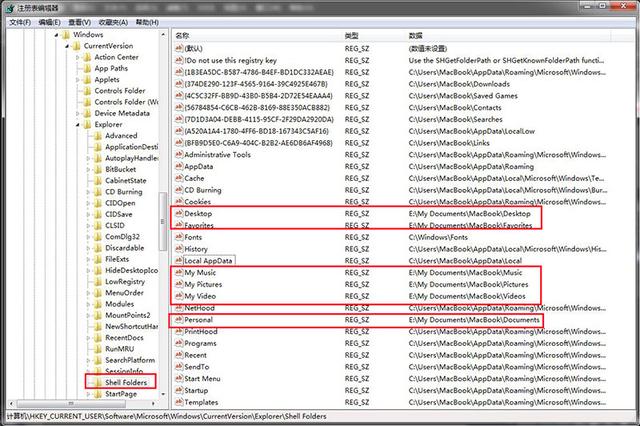Click the tree pane horizontal scrollbar right arrow
This screenshot has height=426, width=640.
tap(153, 404)
